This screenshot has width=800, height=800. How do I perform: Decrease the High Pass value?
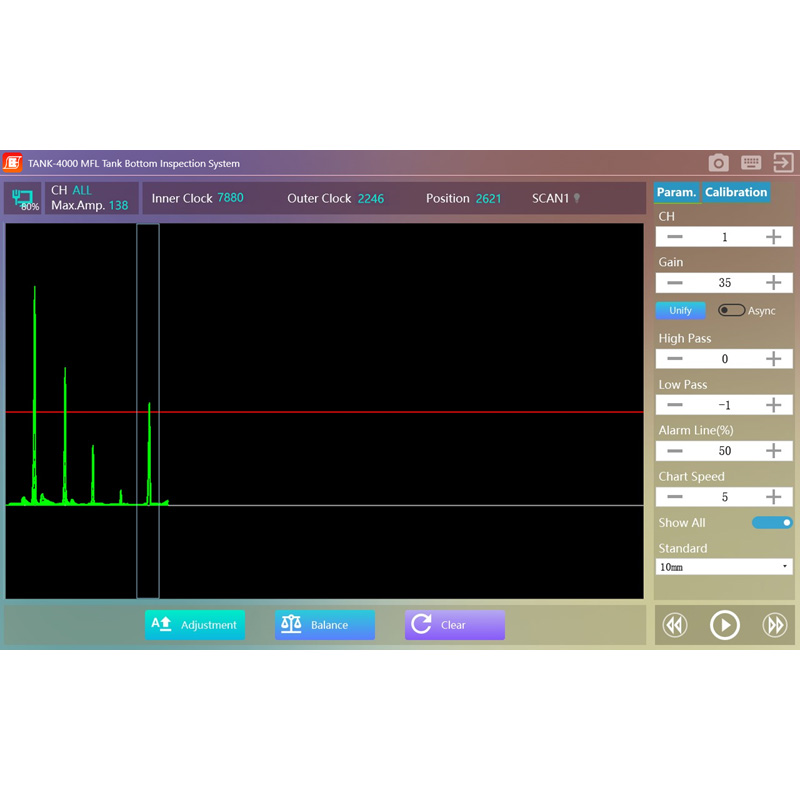674,359
